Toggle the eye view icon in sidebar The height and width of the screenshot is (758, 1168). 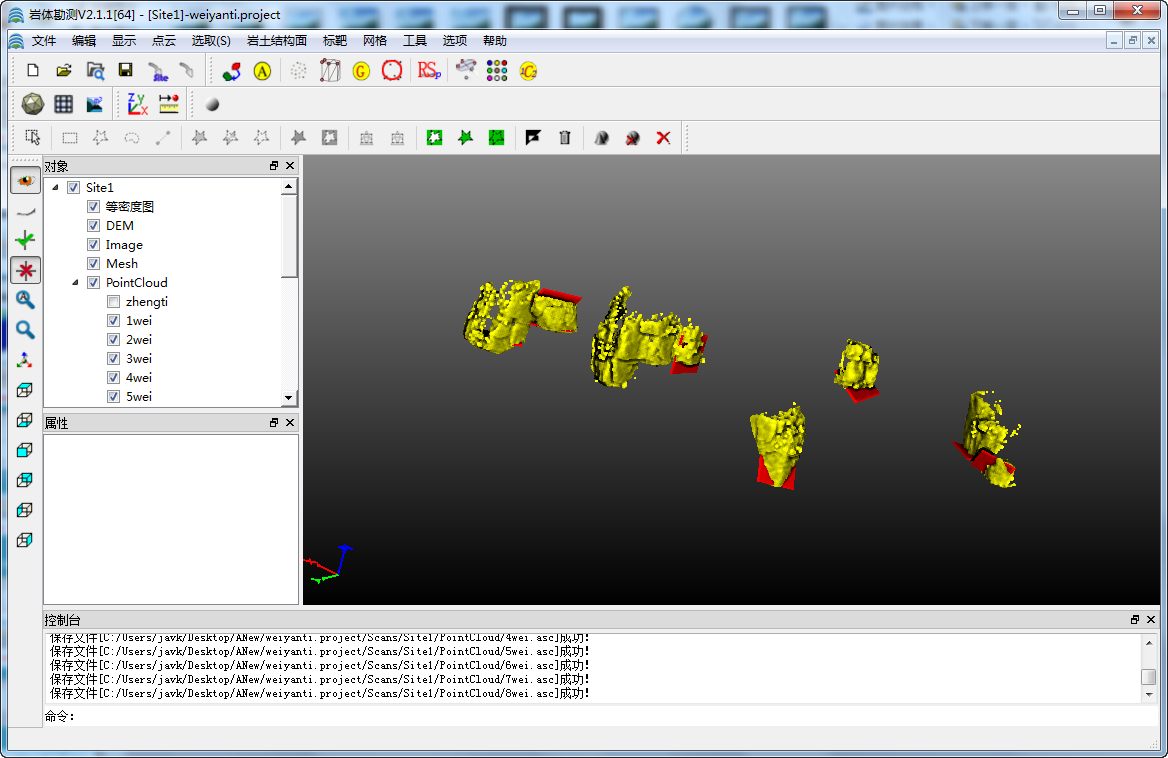[x=25, y=180]
